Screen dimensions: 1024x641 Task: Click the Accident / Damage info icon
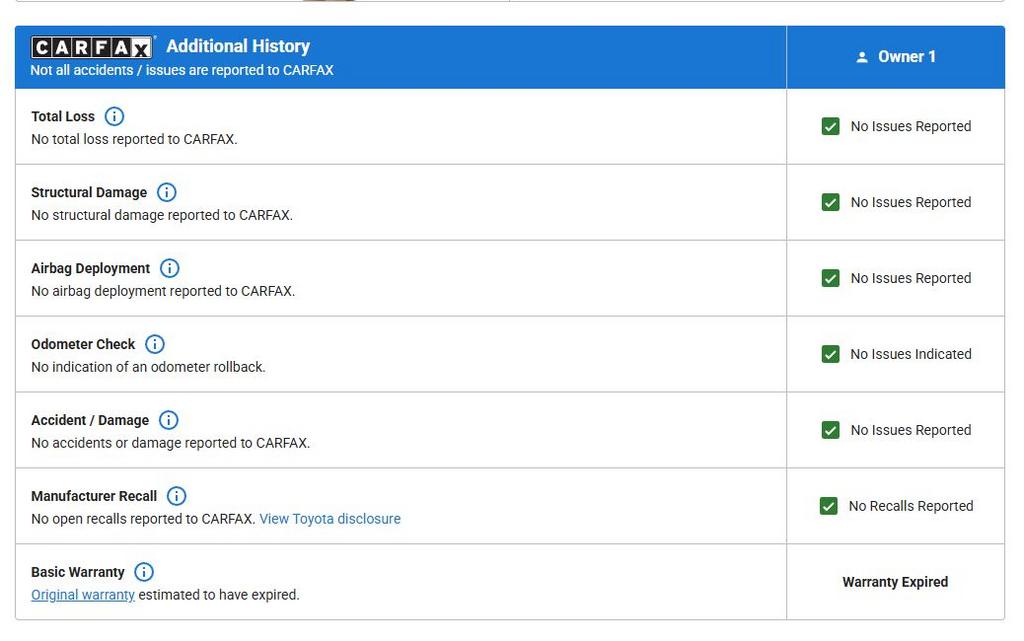169,420
